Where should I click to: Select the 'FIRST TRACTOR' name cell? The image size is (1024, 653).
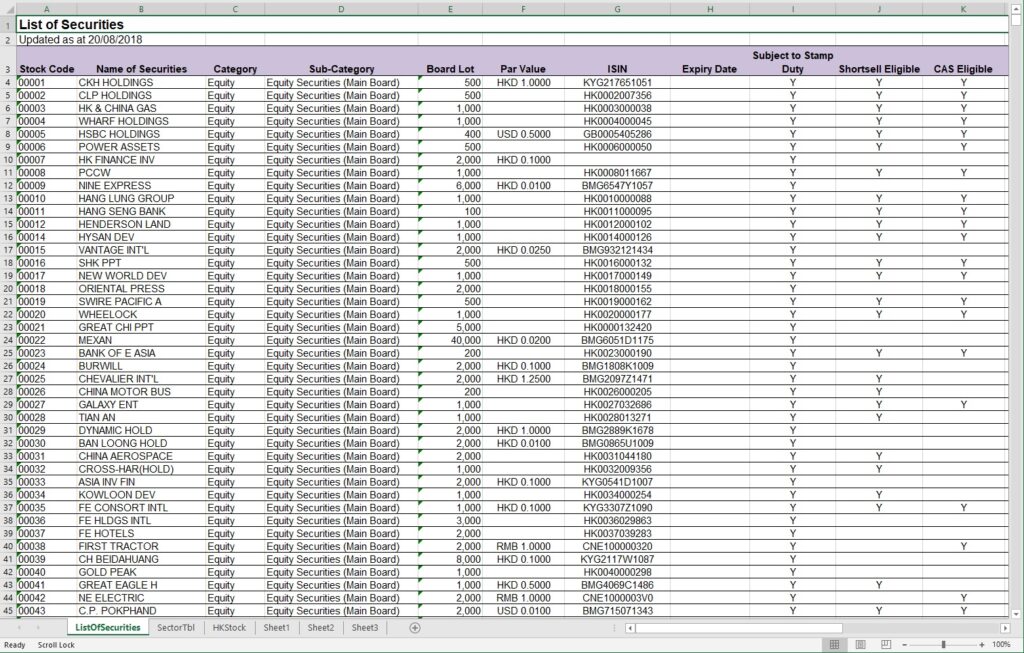coord(141,547)
